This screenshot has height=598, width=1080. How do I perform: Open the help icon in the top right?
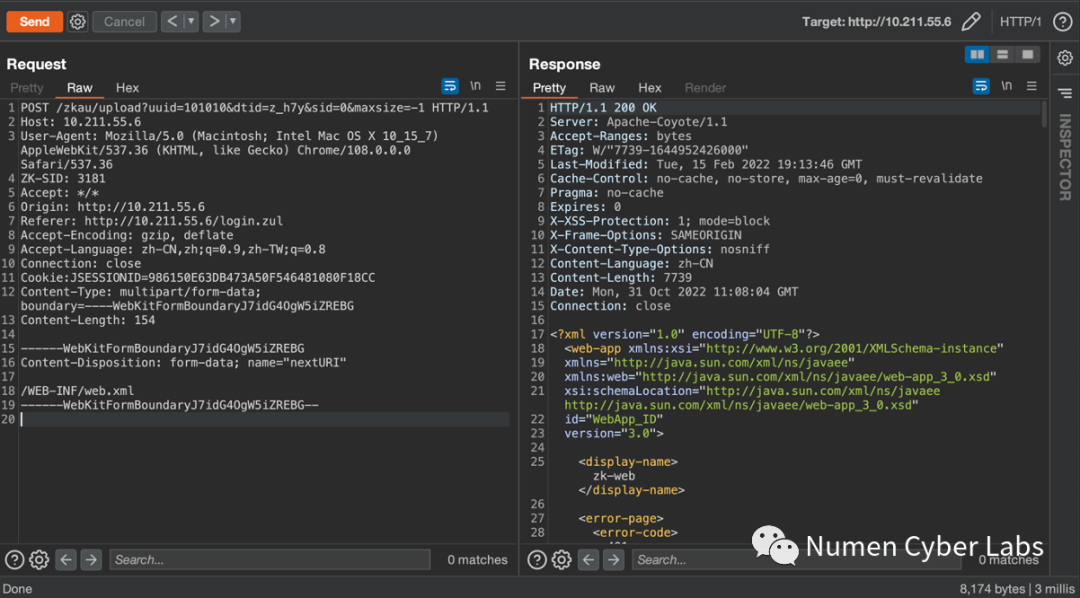[x=1062, y=22]
